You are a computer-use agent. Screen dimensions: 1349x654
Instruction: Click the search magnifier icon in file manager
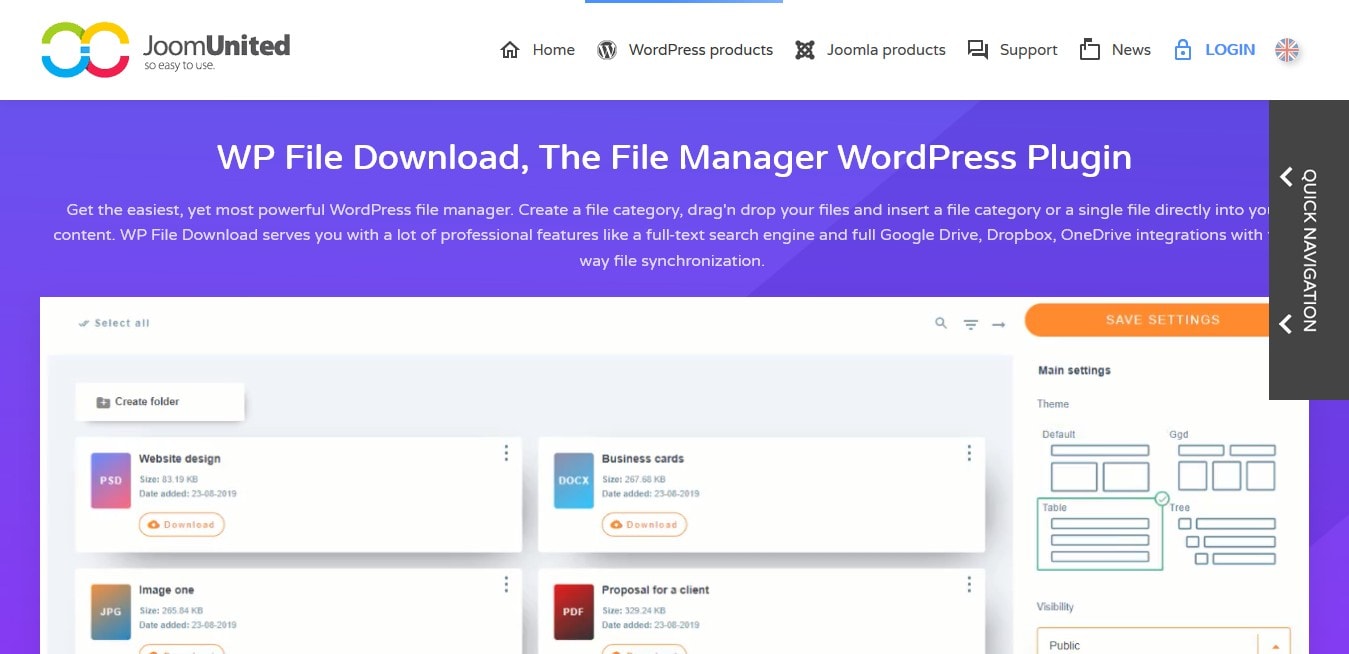941,323
